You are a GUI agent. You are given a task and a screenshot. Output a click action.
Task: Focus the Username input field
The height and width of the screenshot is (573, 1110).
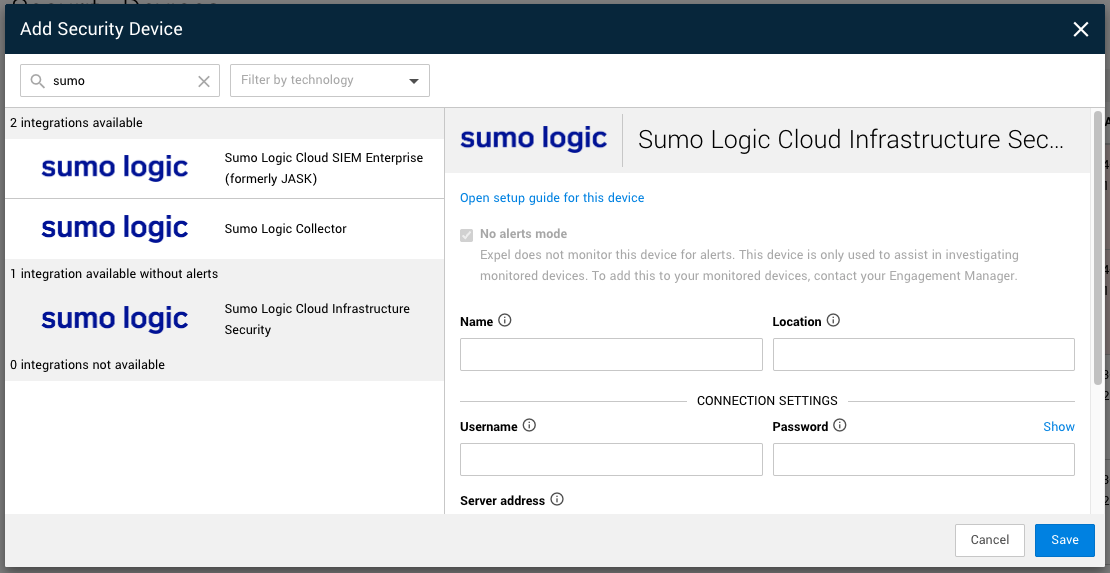611,460
